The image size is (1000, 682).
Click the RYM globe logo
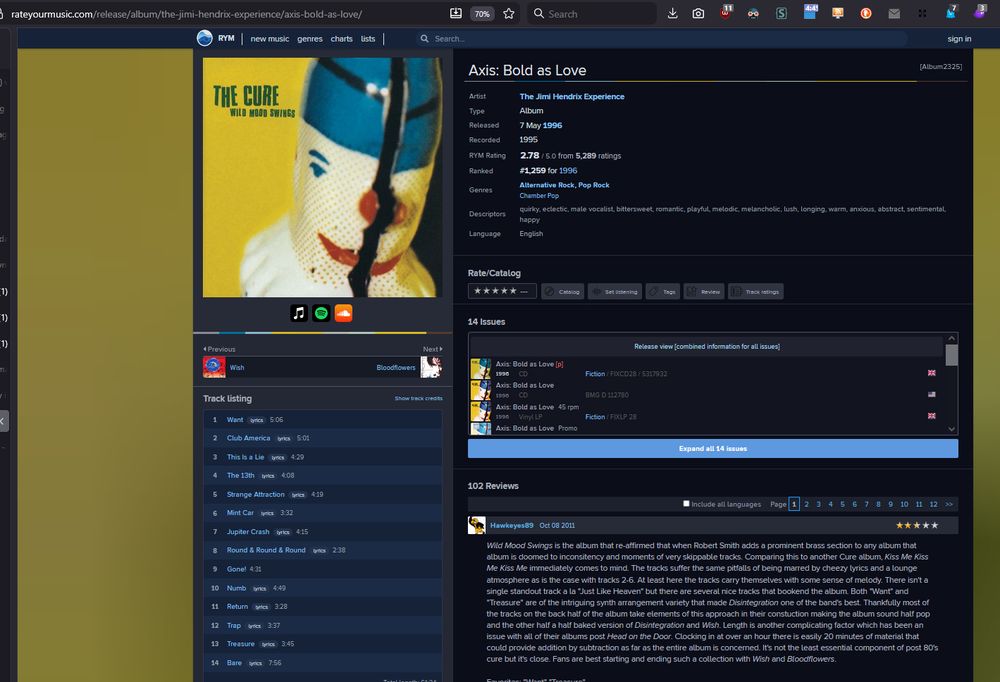pos(205,38)
